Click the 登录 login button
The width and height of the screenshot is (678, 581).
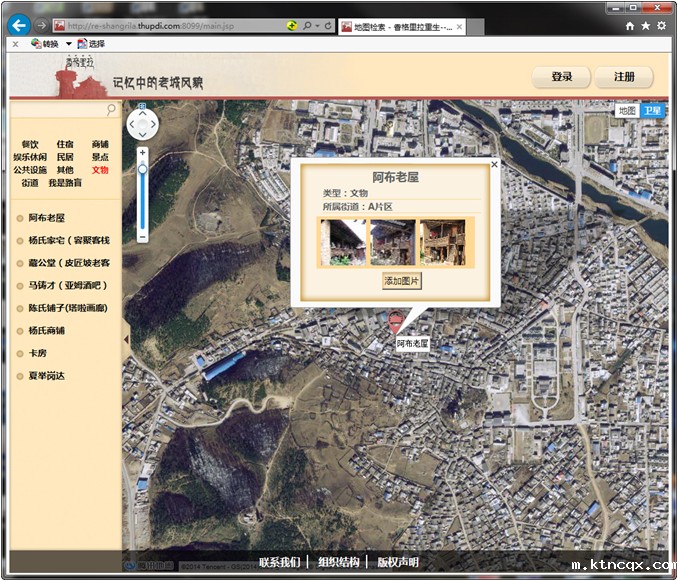pyautogui.click(x=562, y=77)
